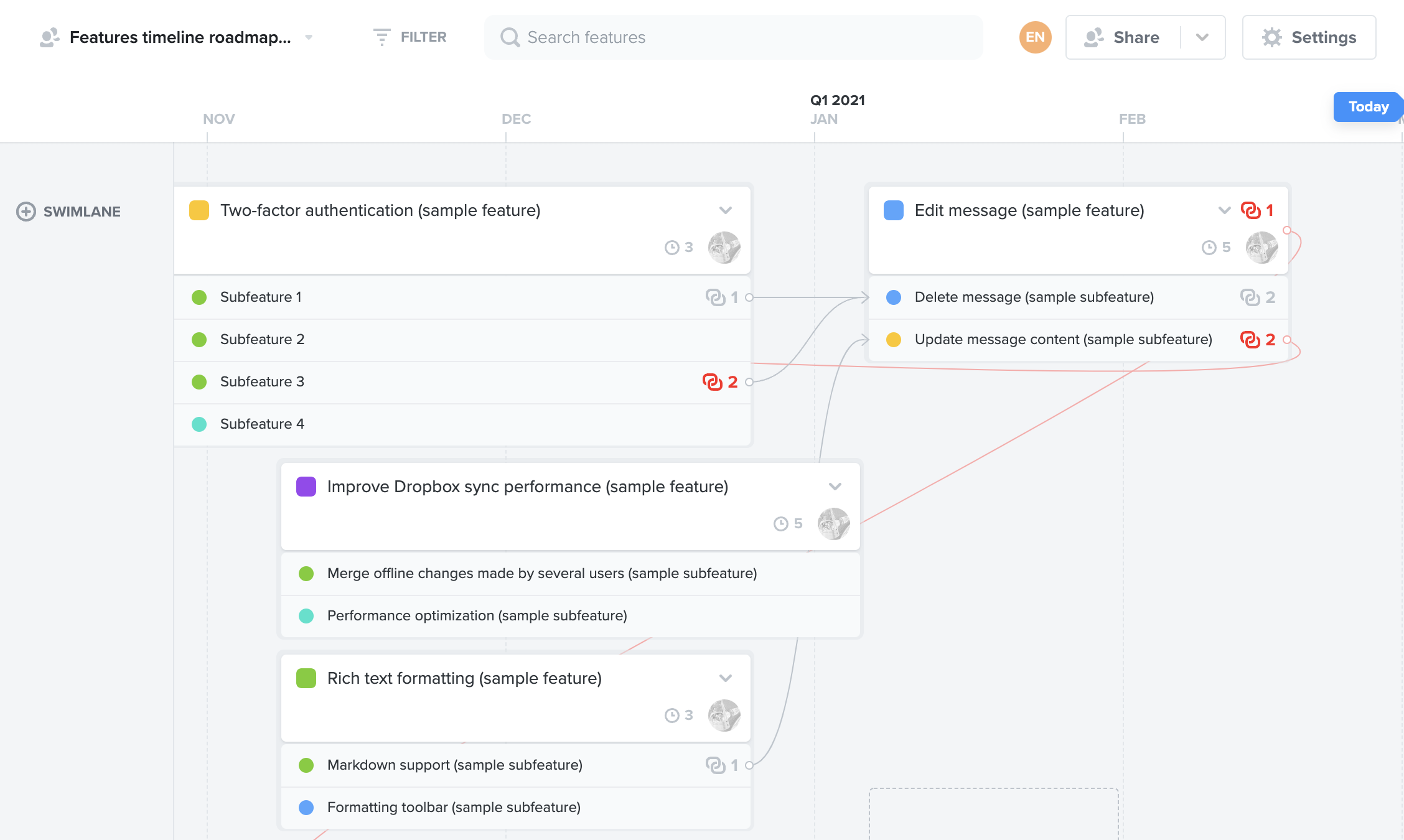Click clock estimate on Edit message
The height and width of the screenshot is (840, 1404).
pos(1216,248)
